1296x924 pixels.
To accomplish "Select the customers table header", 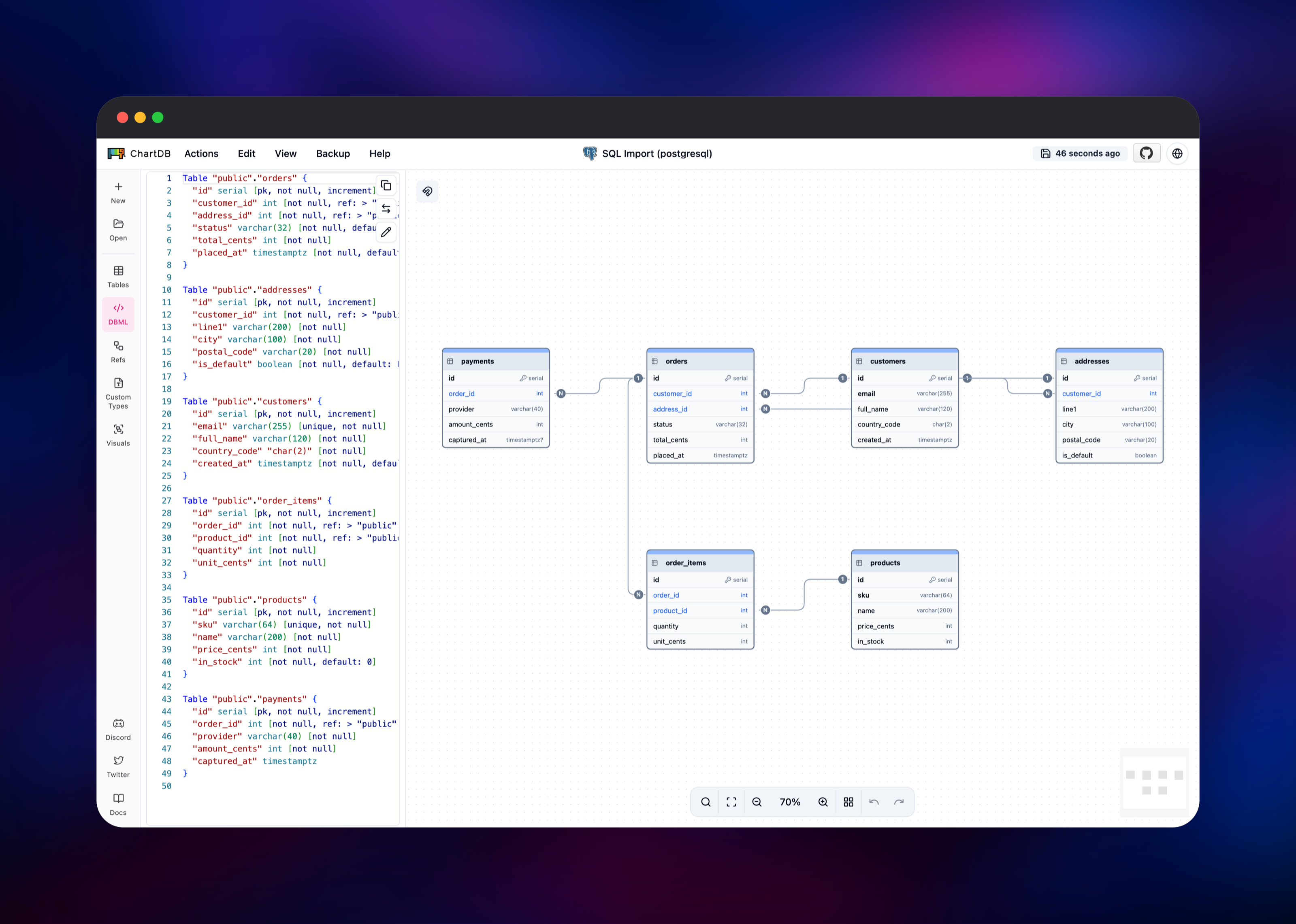I will 905,361.
